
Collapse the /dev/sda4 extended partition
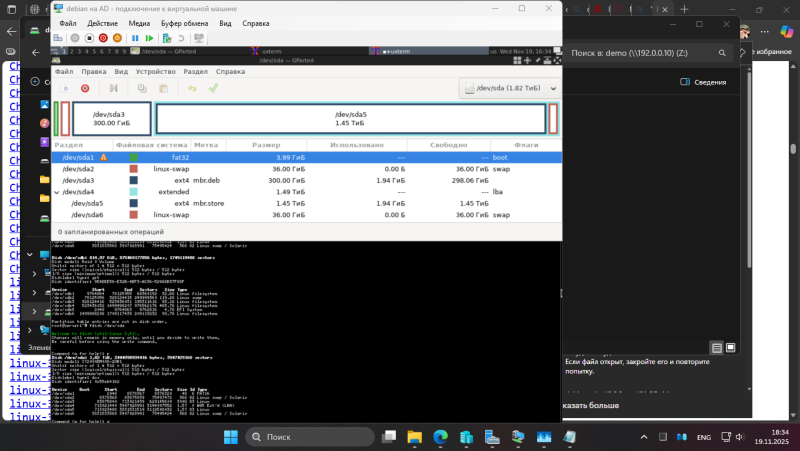pos(57,192)
